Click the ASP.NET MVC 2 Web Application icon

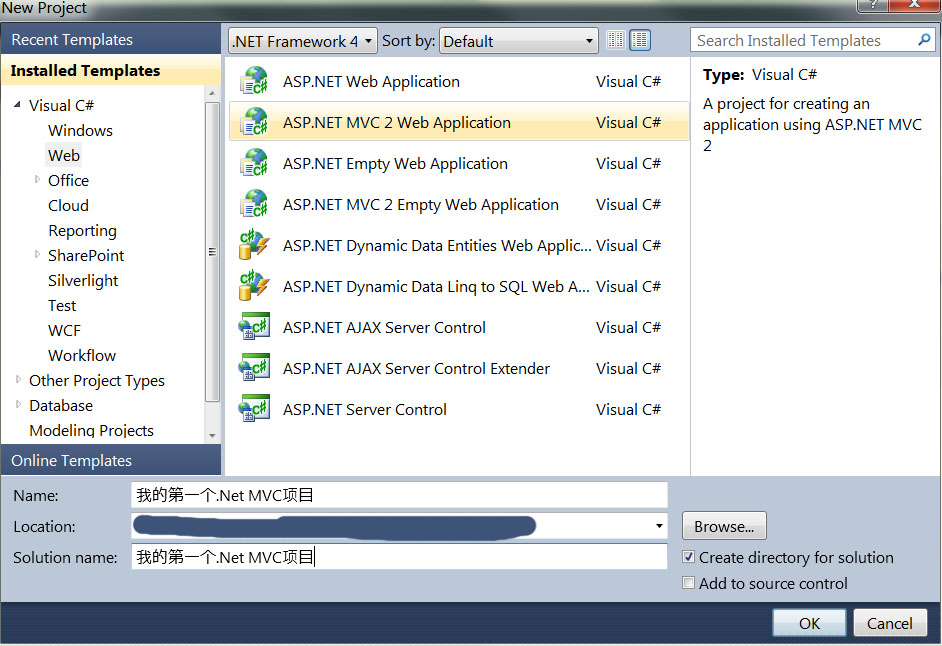tap(254, 122)
